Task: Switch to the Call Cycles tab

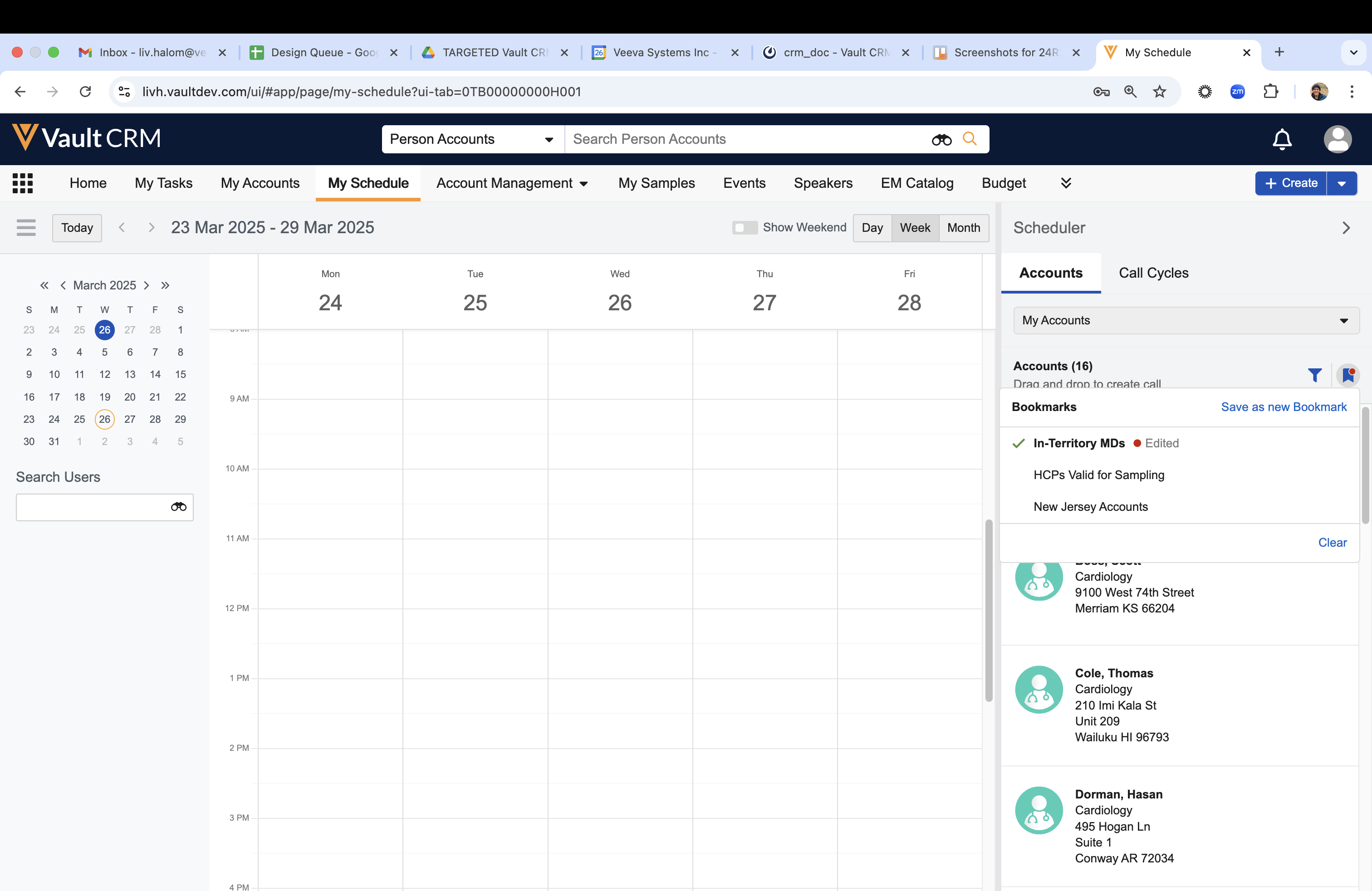Action: [1153, 273]
